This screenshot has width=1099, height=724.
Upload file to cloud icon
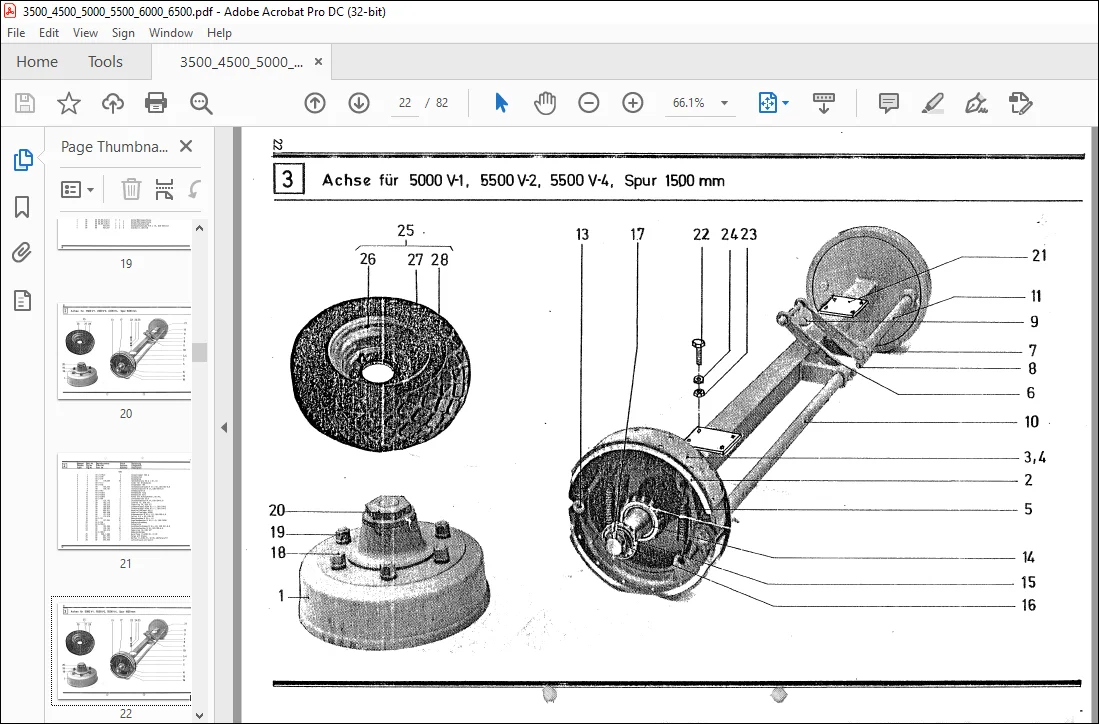112,103
